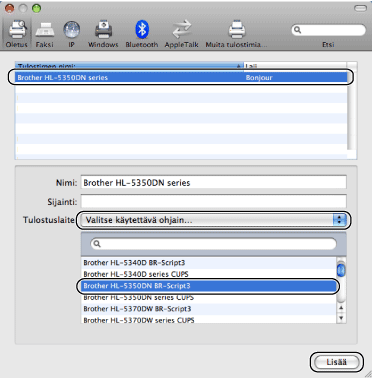Sort by Tulostimen nimi column header
The width and height of the screenshot is (372, 379).
coord(129,66)
